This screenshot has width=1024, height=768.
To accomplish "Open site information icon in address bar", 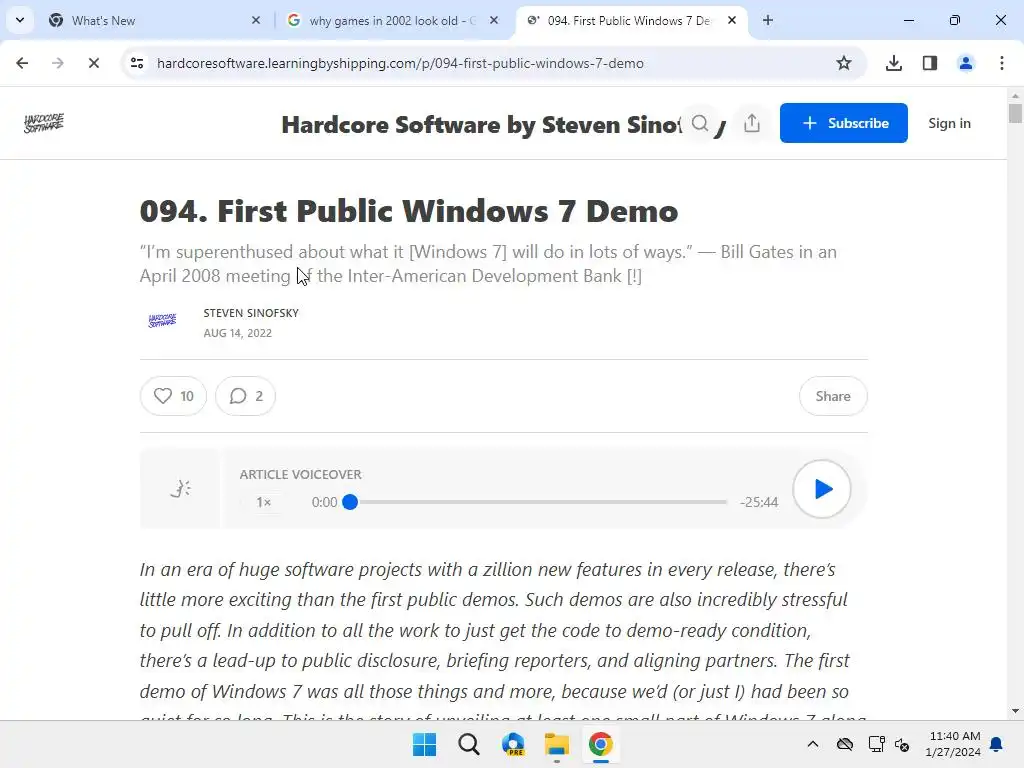I will tap(137, 63).
